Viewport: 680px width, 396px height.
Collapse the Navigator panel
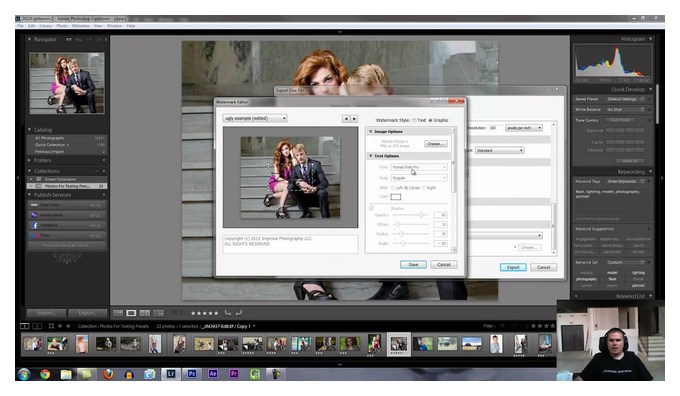coord(29,39)
